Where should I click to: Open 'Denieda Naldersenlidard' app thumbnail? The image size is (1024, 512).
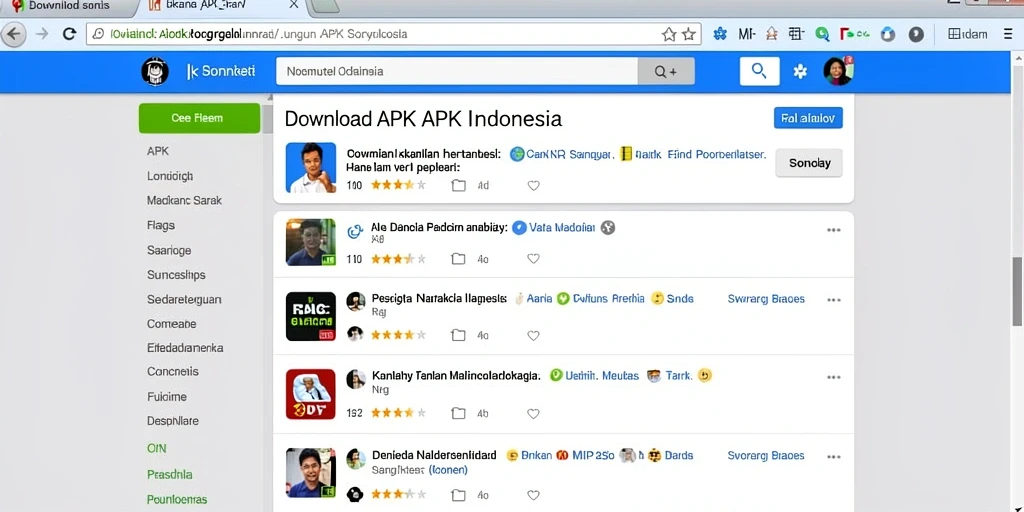311,472
